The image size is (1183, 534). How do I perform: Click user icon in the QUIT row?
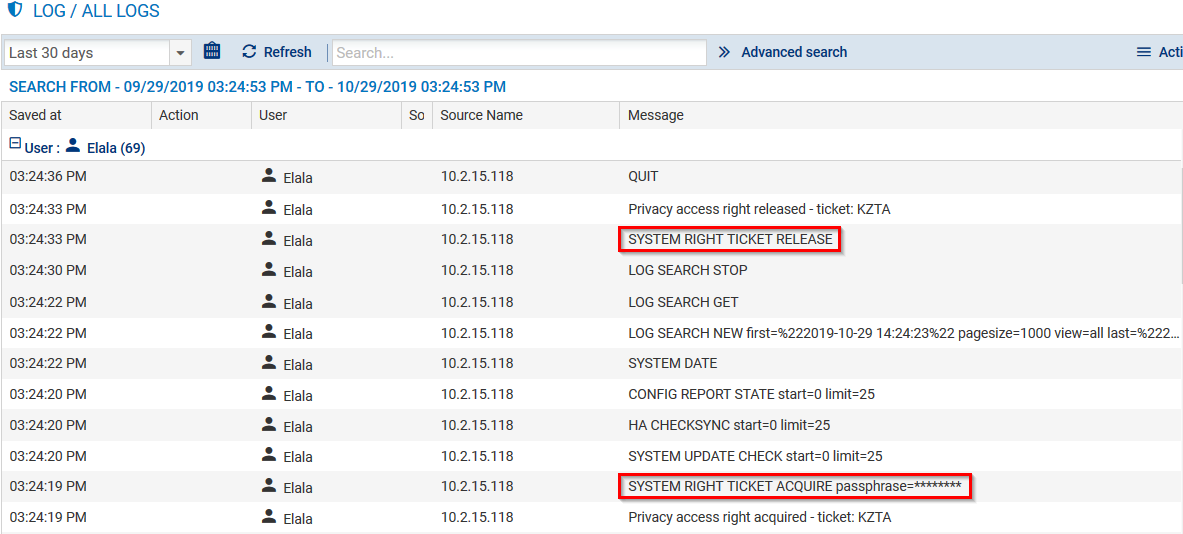click(269, 176)
